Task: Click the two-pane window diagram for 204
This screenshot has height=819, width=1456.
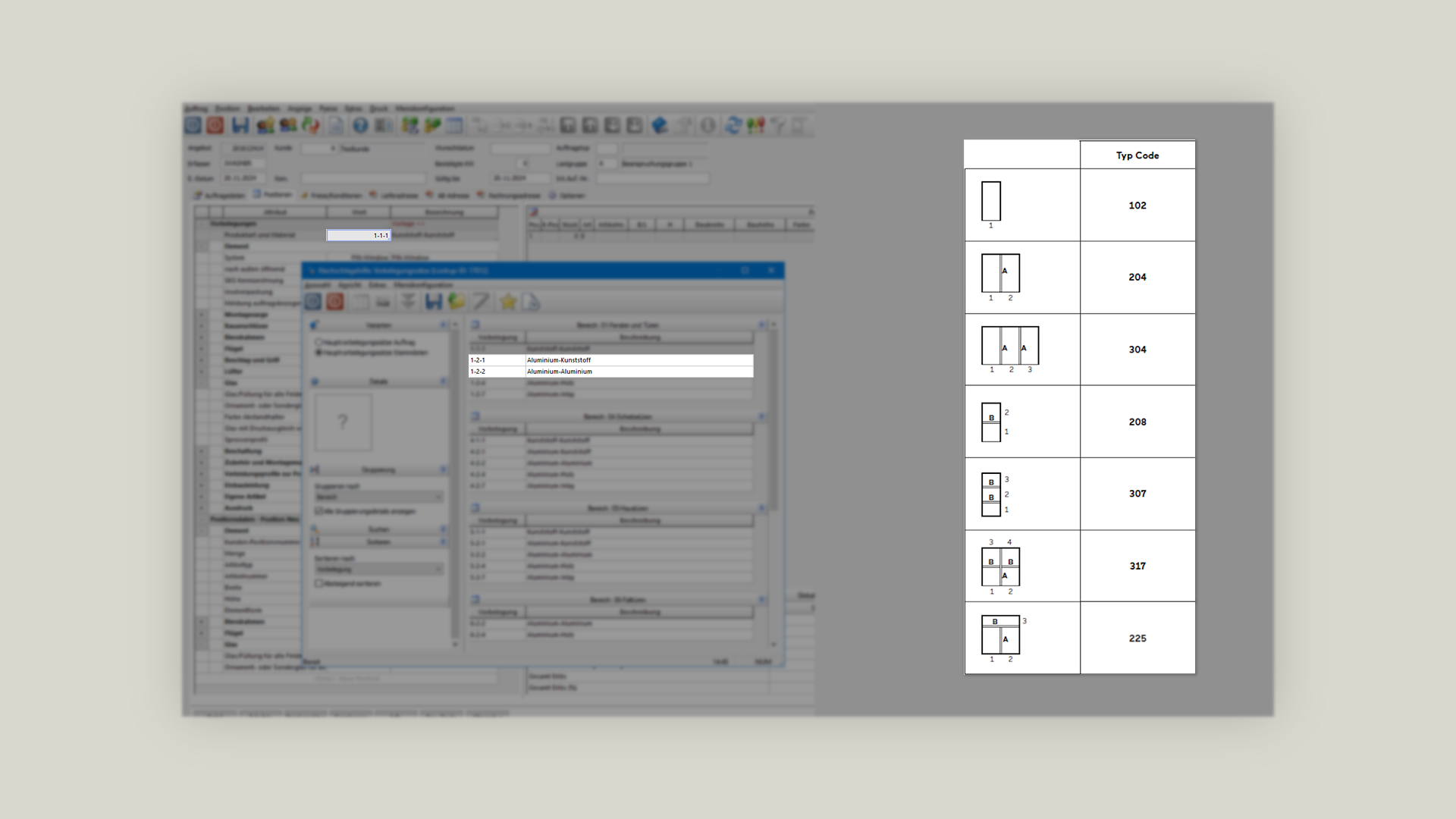Action: tap(1001, 273)
